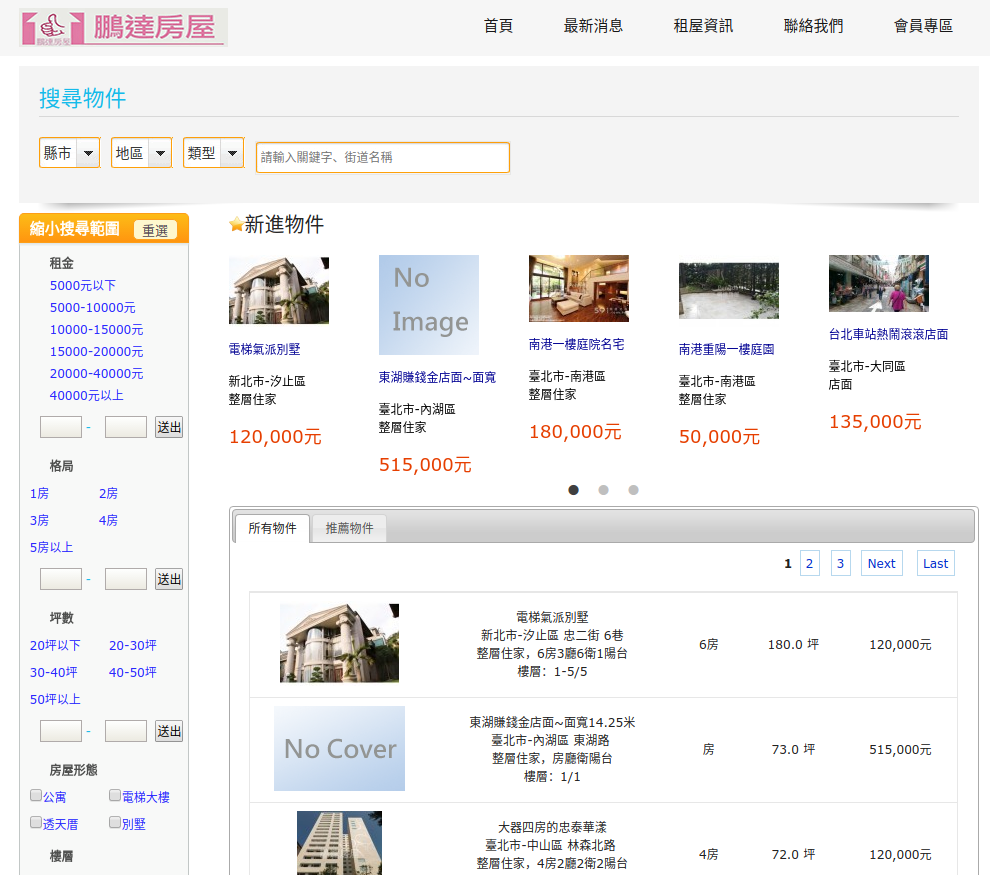Click the 重選 reset button
This screenshot has height=879, width=990.
click(x=155, y=230)
